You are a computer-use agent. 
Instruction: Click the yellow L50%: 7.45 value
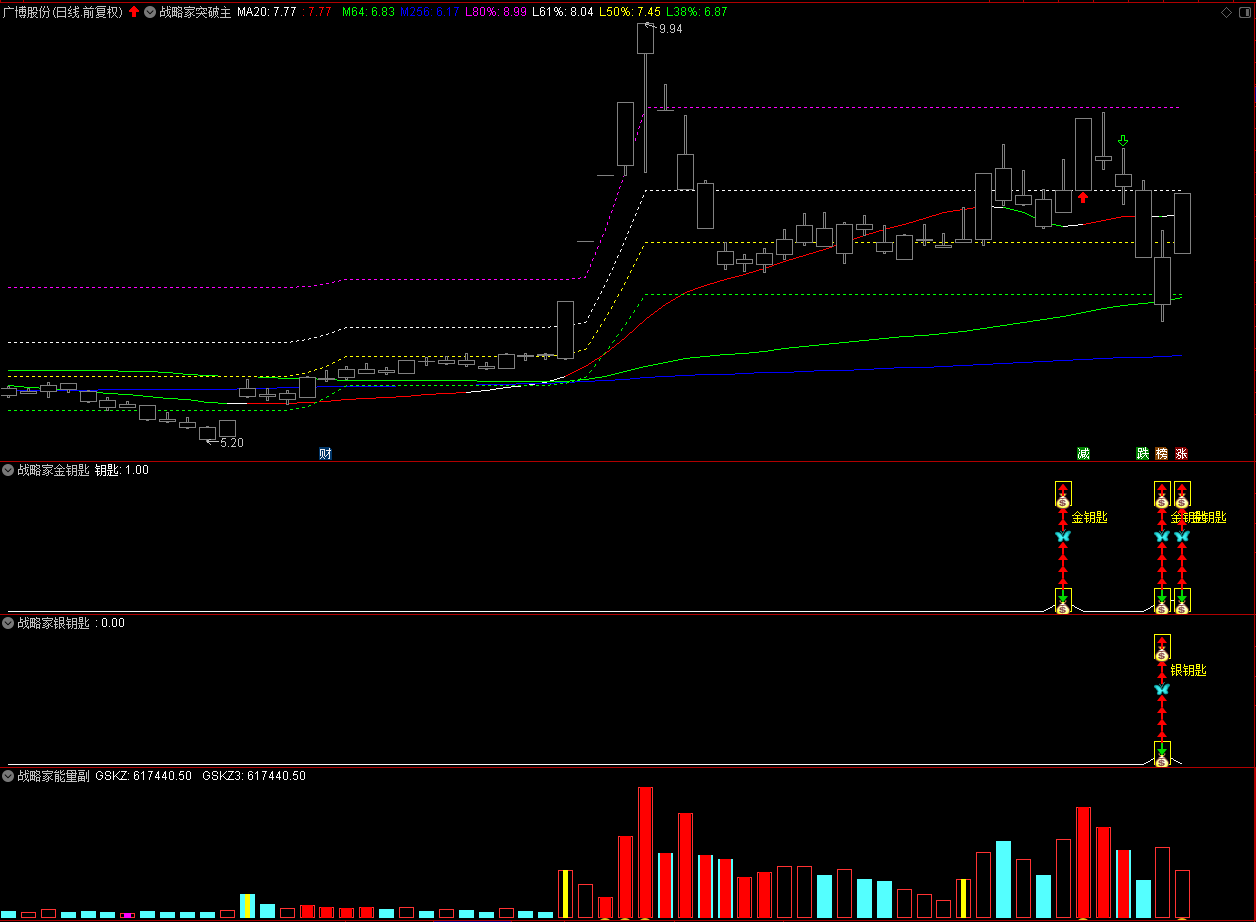click(x=630, y=12)
